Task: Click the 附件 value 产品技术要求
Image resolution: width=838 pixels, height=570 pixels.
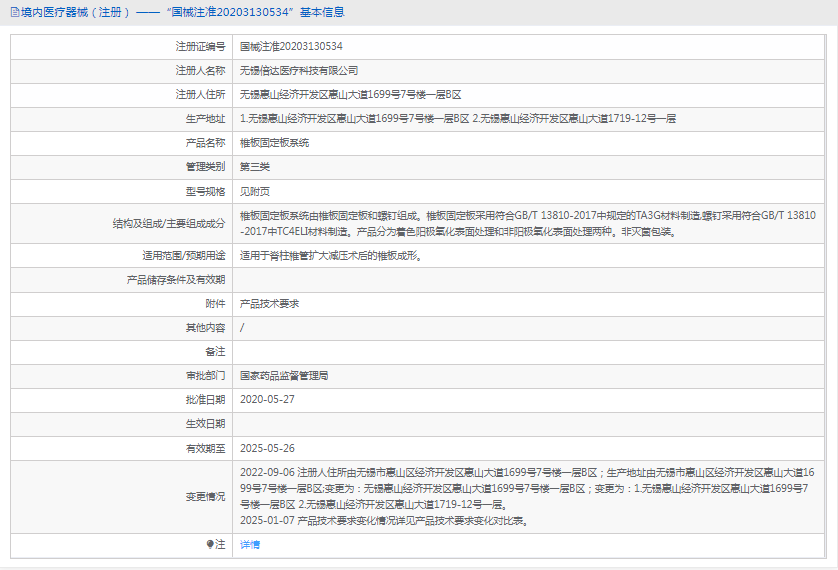Action: (x=269, y=303)
